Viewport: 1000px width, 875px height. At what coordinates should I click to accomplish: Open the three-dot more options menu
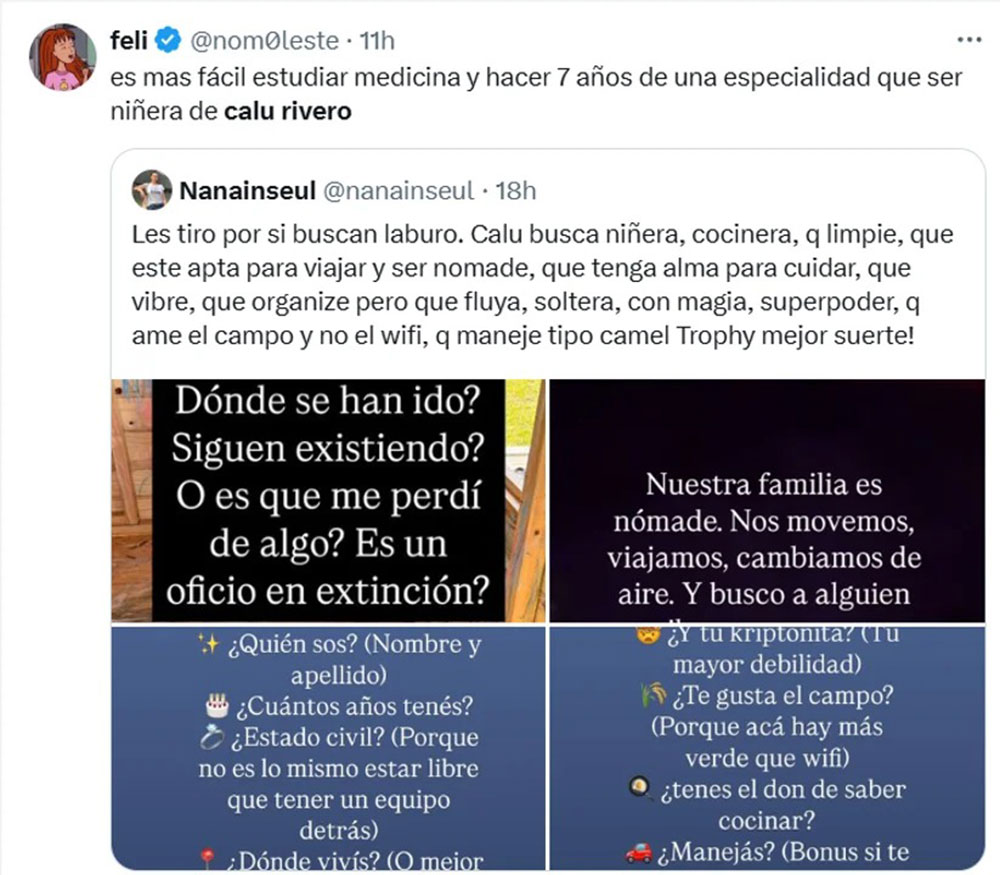point(969,40)
